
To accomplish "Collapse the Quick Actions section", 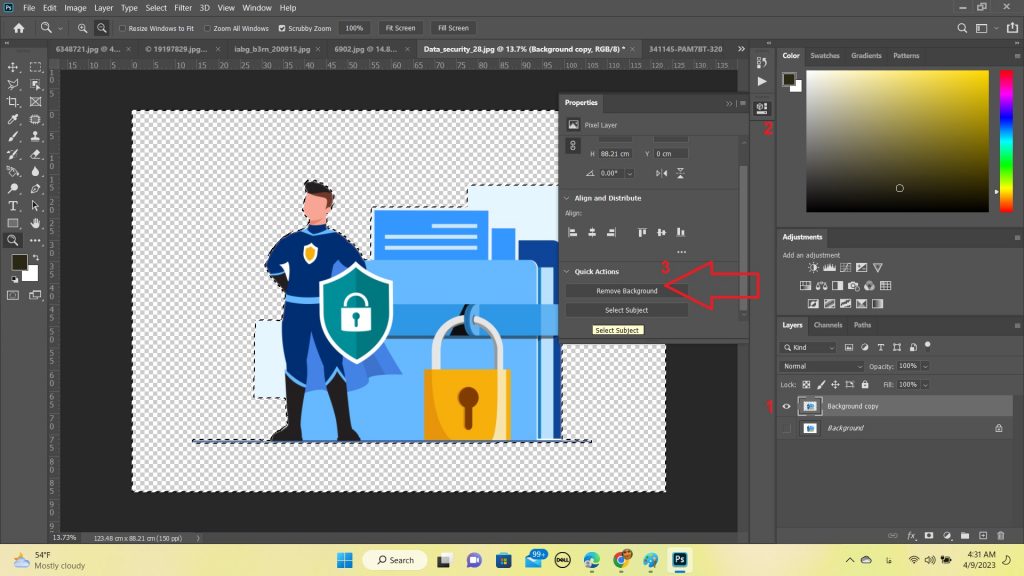I will tap(566, 272).
